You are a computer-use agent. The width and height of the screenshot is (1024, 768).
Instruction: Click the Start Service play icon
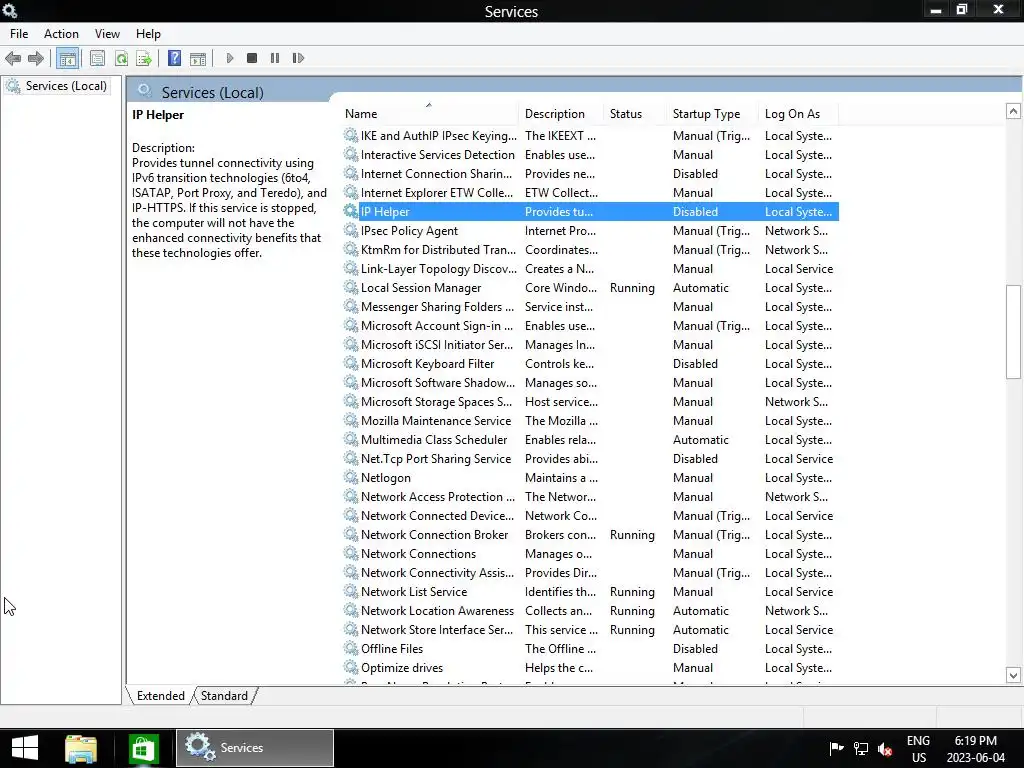click(229, 58)
